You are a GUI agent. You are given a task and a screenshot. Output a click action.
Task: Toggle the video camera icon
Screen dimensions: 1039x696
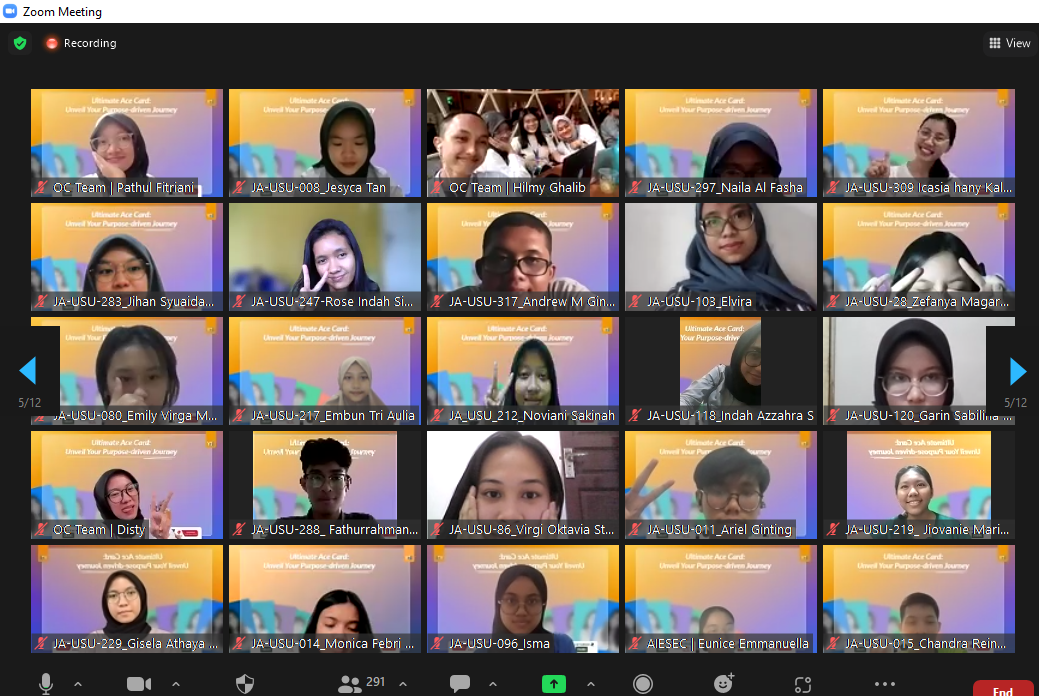click(138, 684)
